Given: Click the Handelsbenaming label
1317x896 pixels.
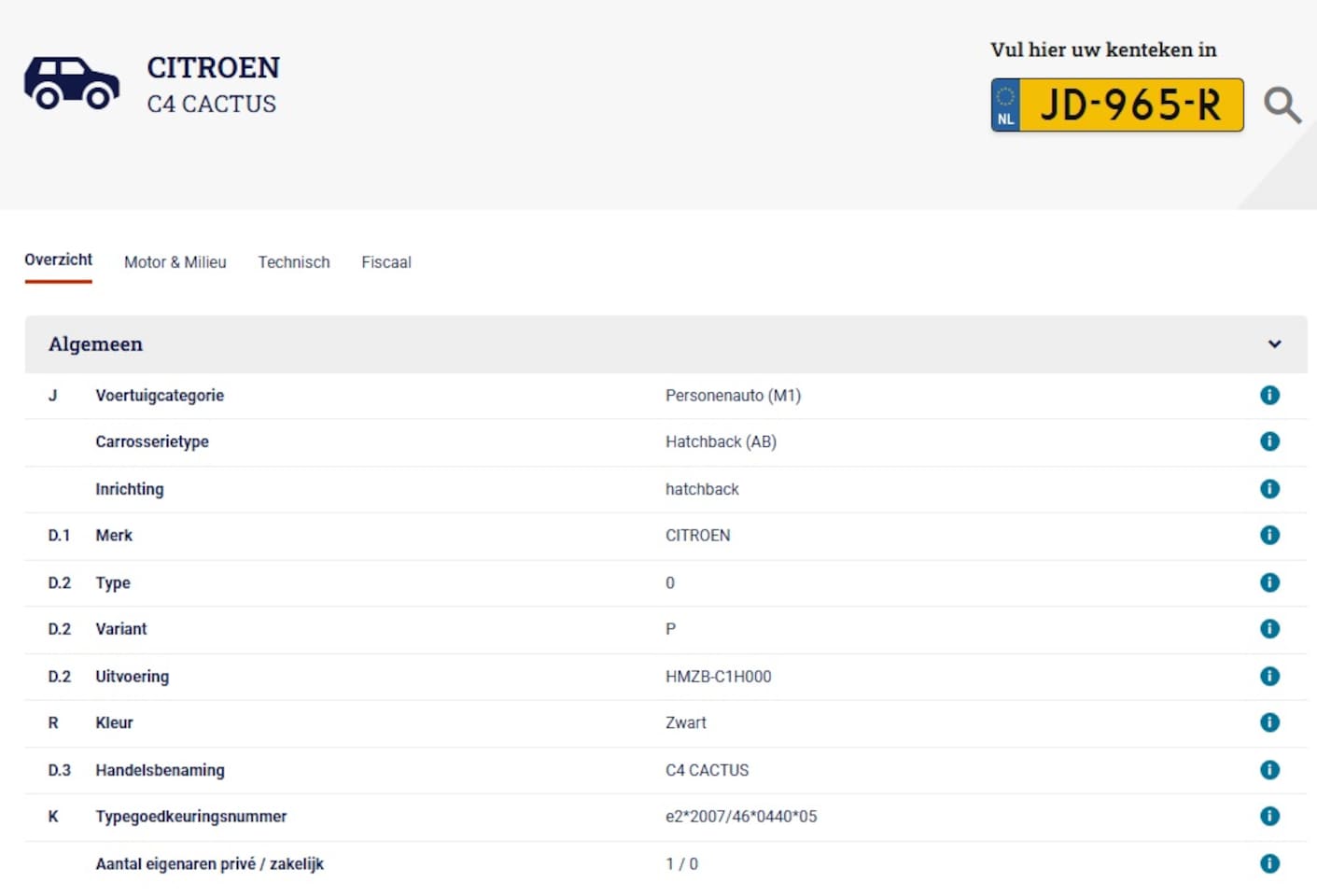Looking at the screenshot, I should pos(160,770).
